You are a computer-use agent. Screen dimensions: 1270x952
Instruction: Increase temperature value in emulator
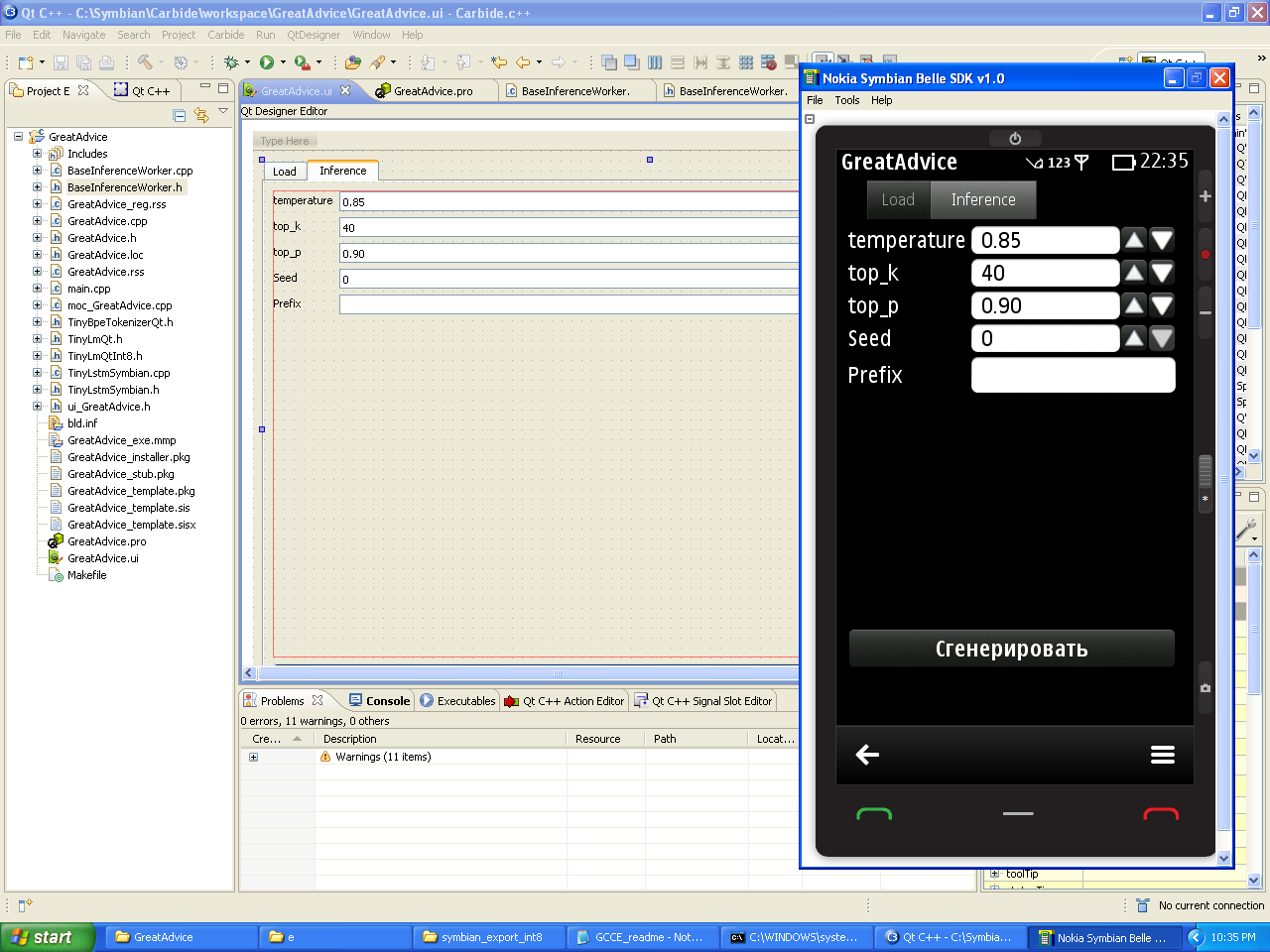pyautogui.click(x=1134, y=240)
